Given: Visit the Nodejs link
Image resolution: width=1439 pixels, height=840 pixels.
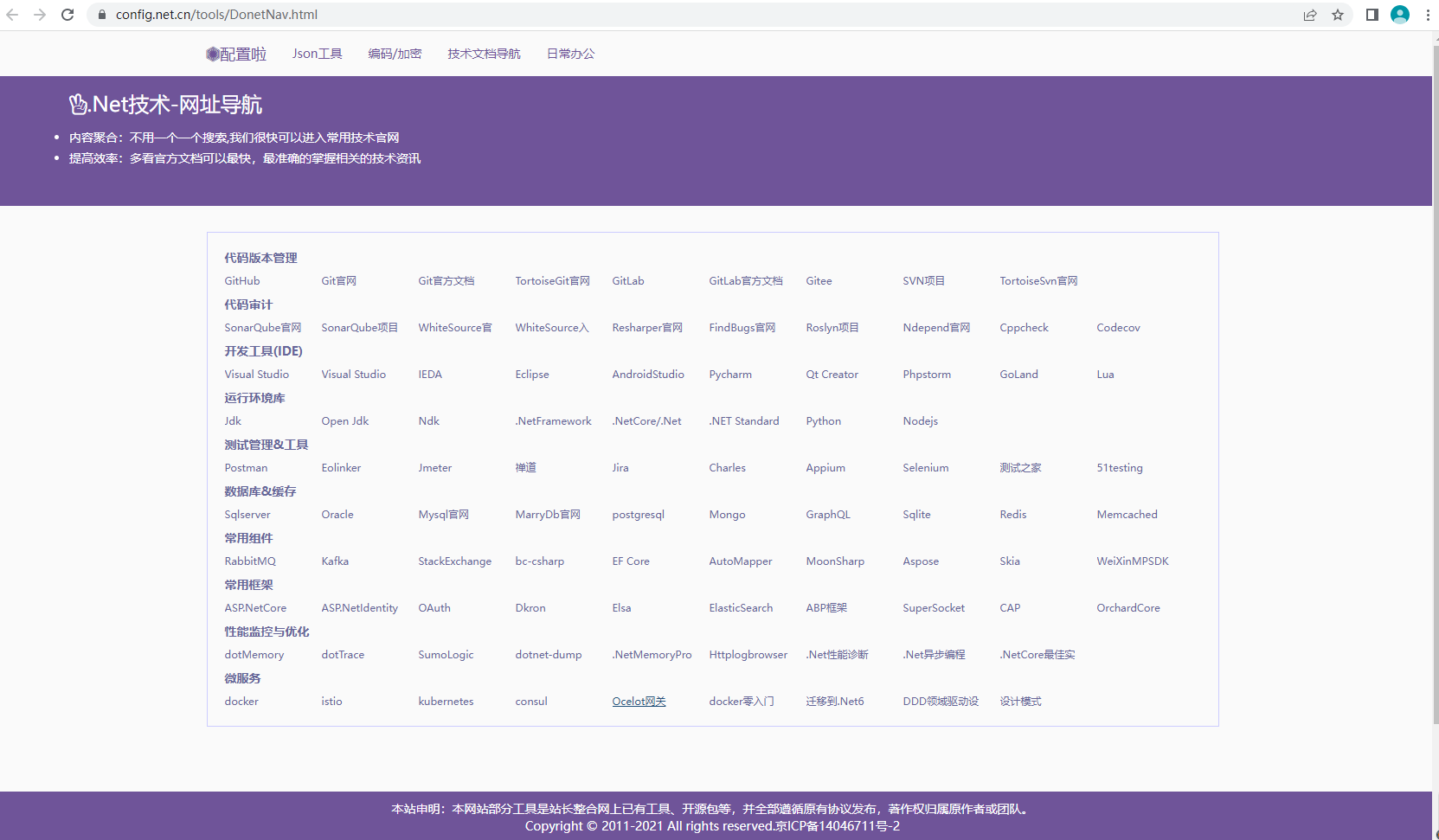Looking at the screenshot, I should (x=921, y=421).
